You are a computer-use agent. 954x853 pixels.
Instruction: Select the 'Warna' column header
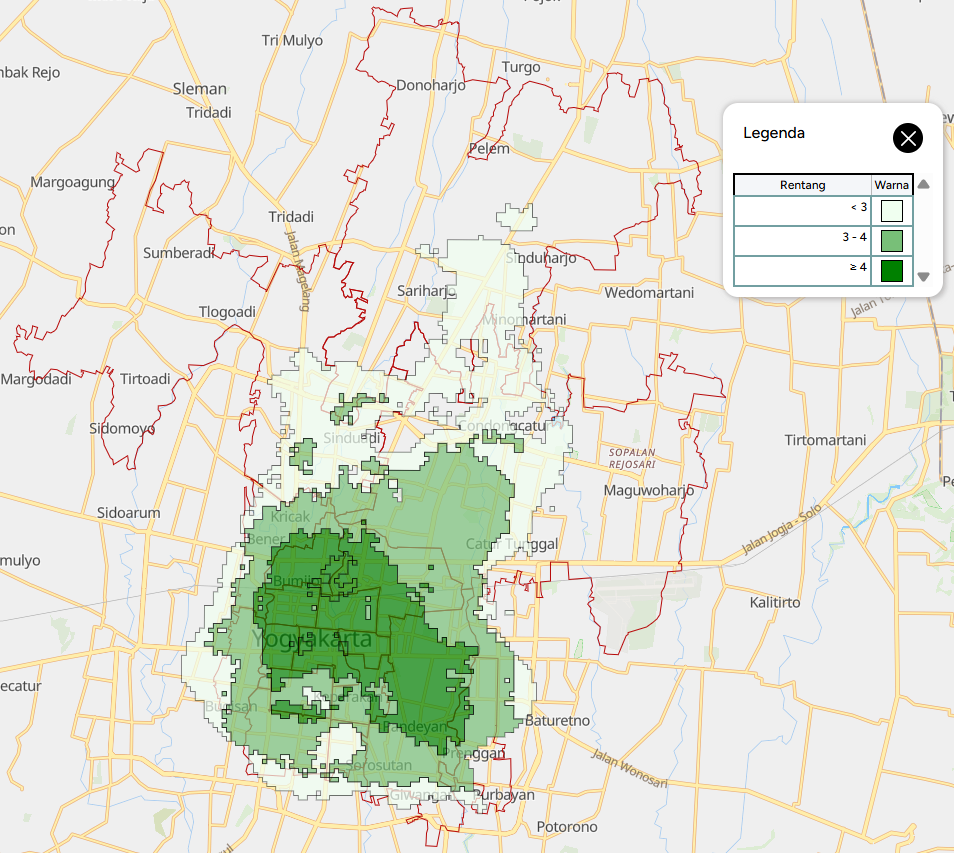pos(891,185)
